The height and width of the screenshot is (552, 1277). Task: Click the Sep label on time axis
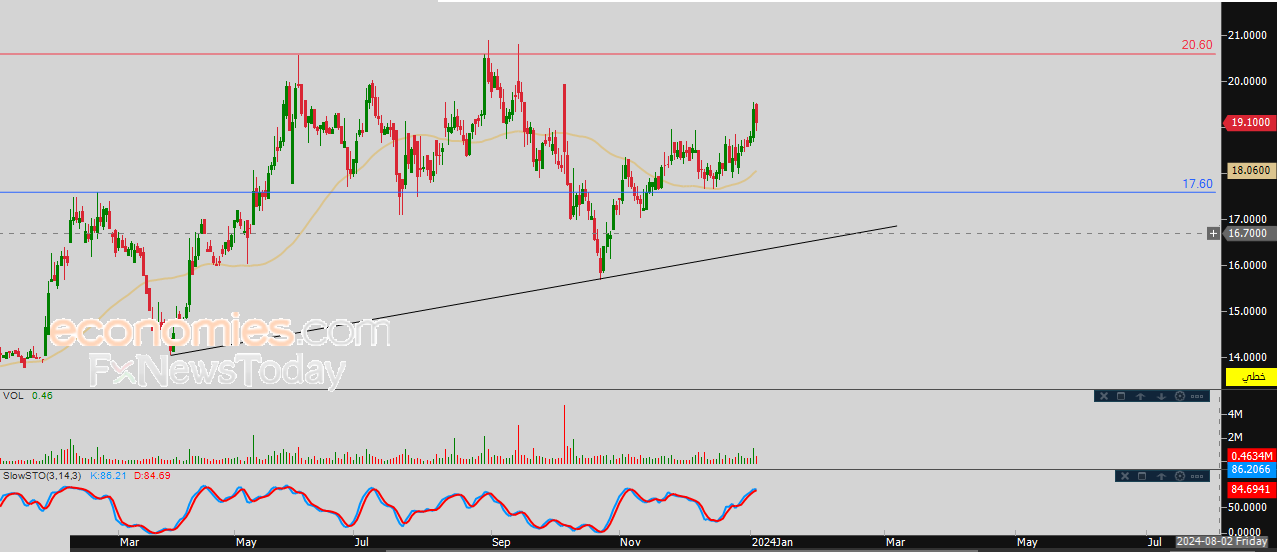tap(501, 542)
